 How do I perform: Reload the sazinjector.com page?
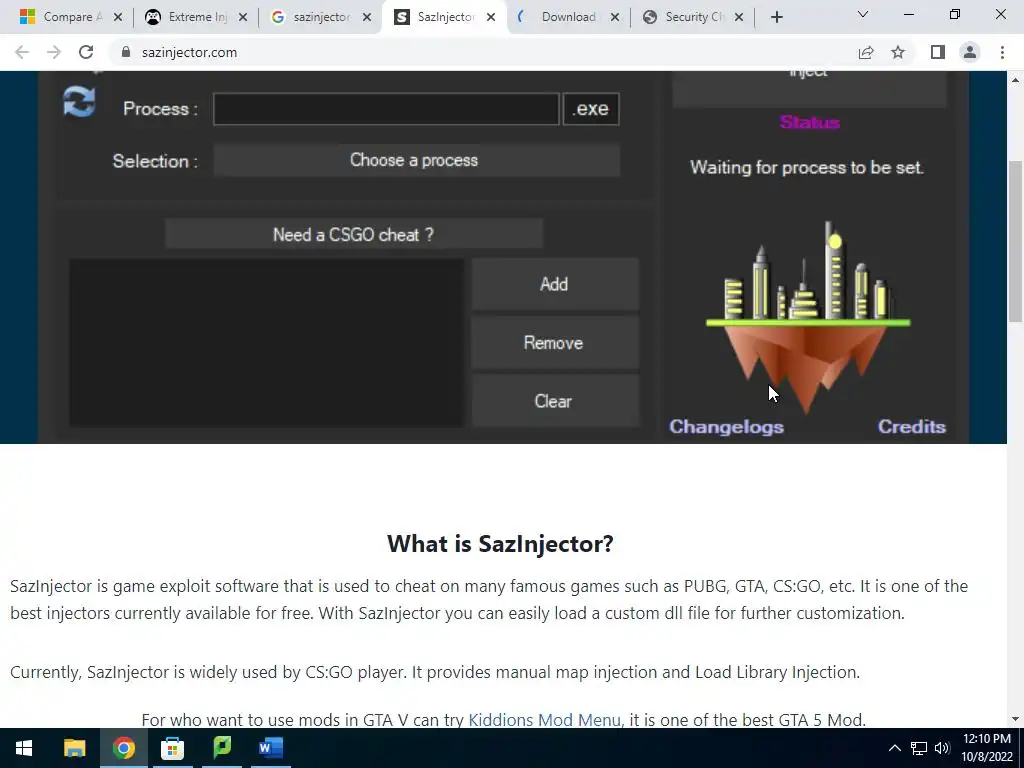coord(86,52)
